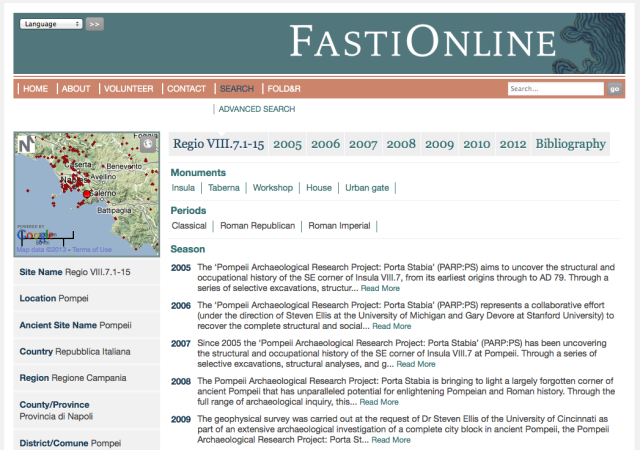
Task: Click the Google logo on the map
Action: 34,236
